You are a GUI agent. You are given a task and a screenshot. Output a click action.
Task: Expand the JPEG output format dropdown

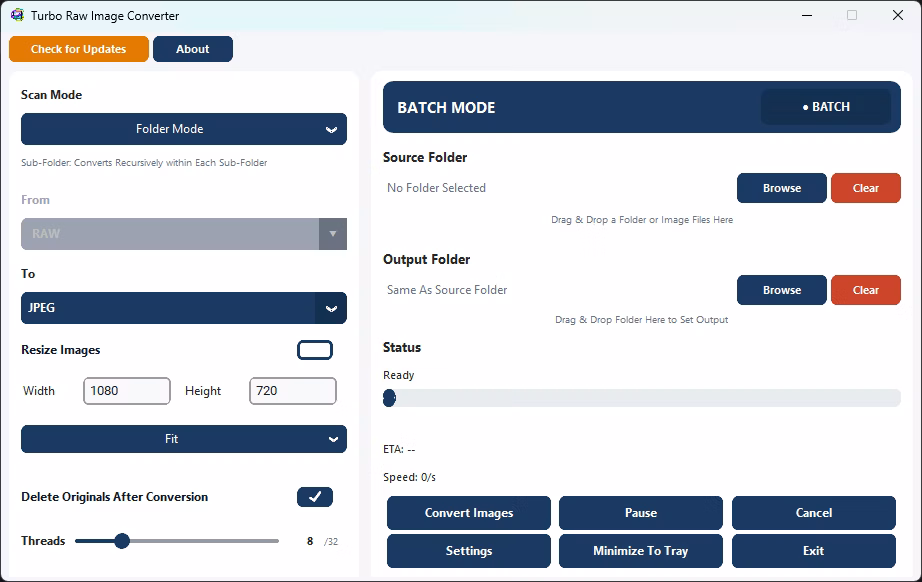point(184,308)
